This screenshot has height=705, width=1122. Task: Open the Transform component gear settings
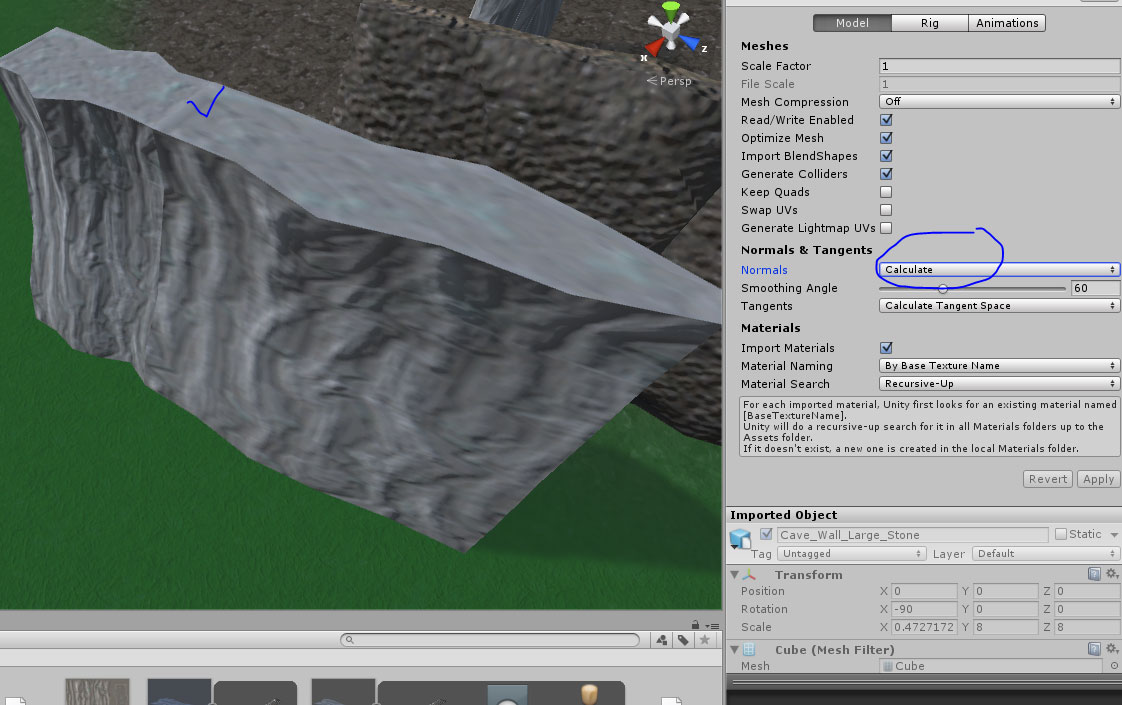click(x=1111, y=573)
